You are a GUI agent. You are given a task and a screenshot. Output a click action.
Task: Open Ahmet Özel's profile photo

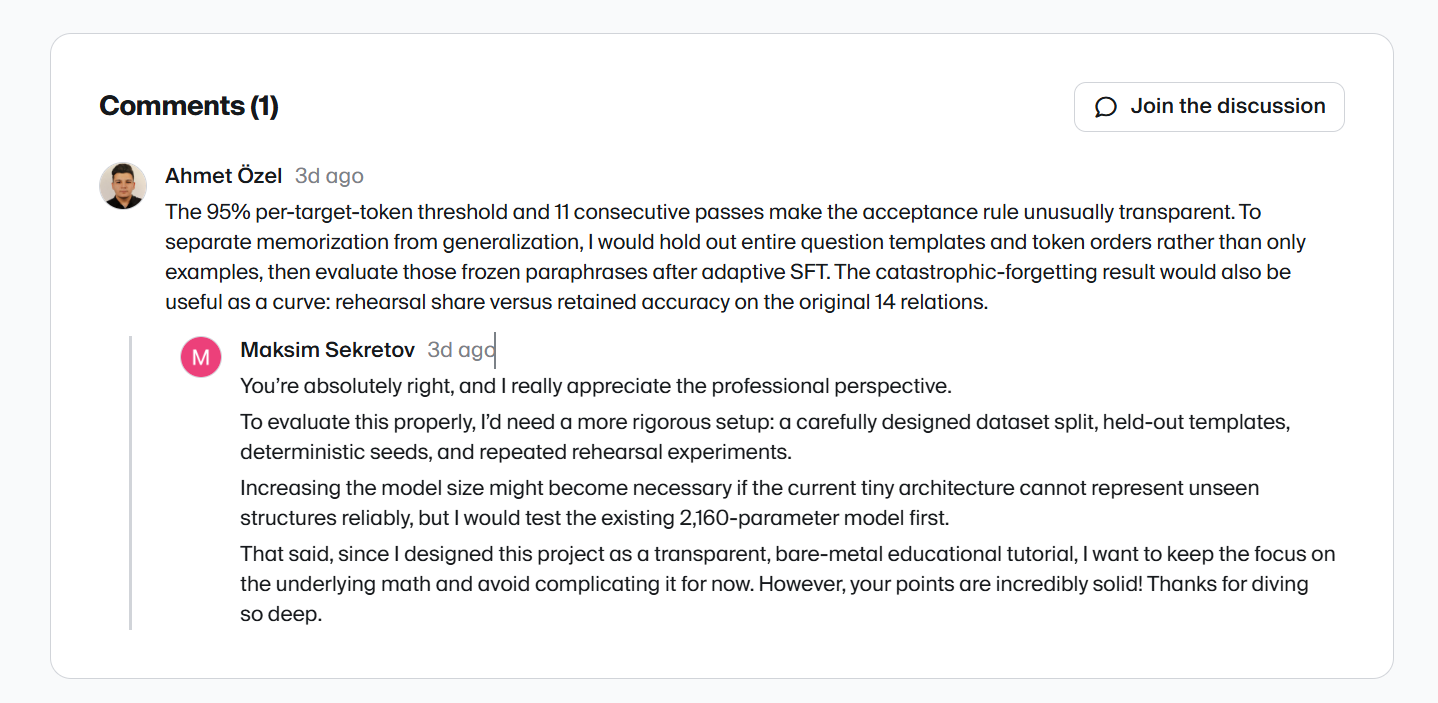(124, 185)
